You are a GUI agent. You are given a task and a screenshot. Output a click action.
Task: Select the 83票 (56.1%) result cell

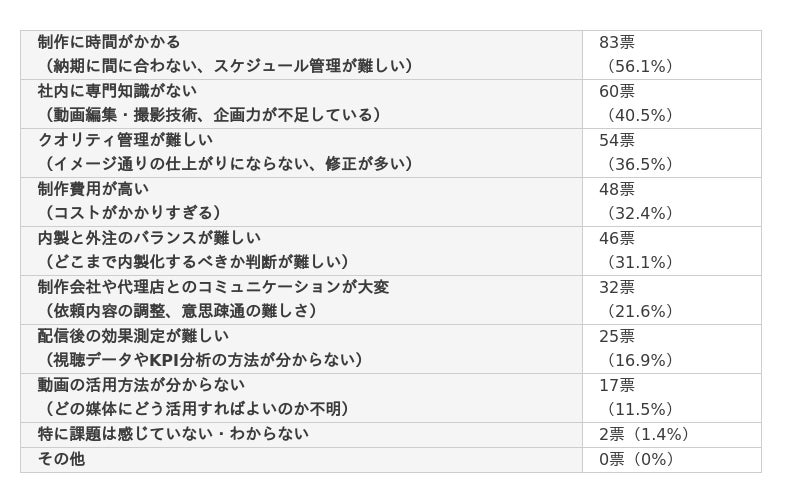pos(671,55)
